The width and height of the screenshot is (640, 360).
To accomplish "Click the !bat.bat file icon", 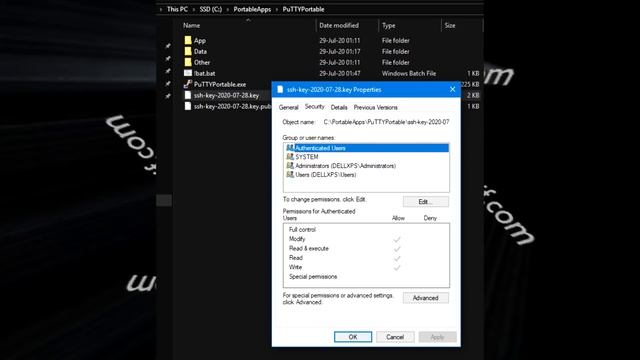I will 188,73.
